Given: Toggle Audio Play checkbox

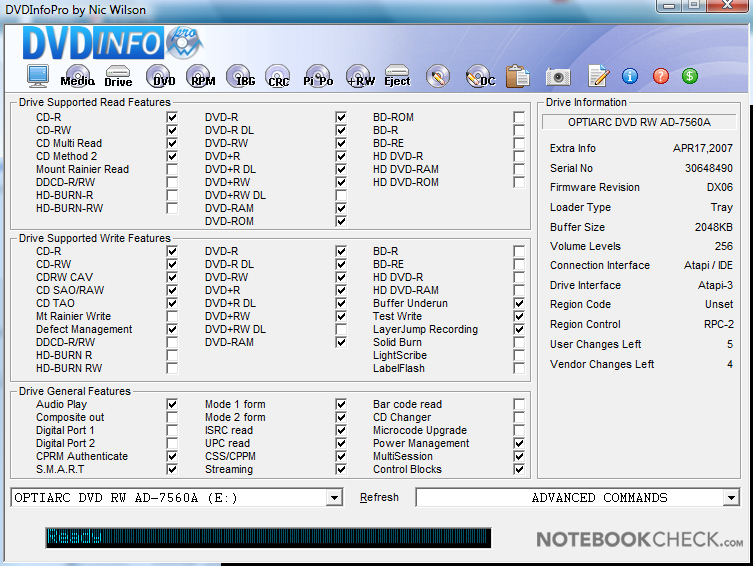Looking at the screenshot, I should pos(172,404).
